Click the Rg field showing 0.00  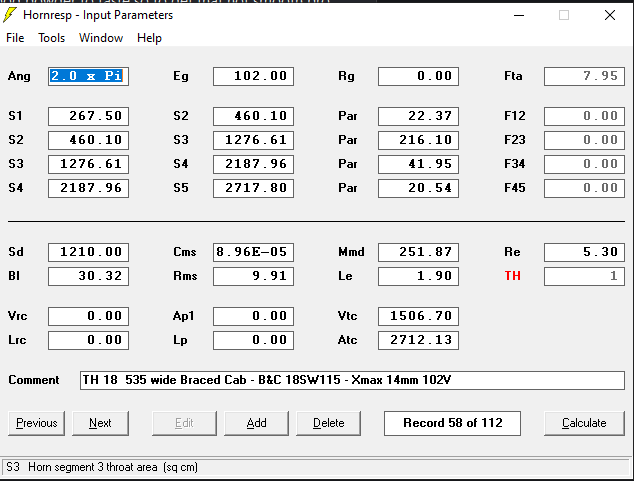418,76
